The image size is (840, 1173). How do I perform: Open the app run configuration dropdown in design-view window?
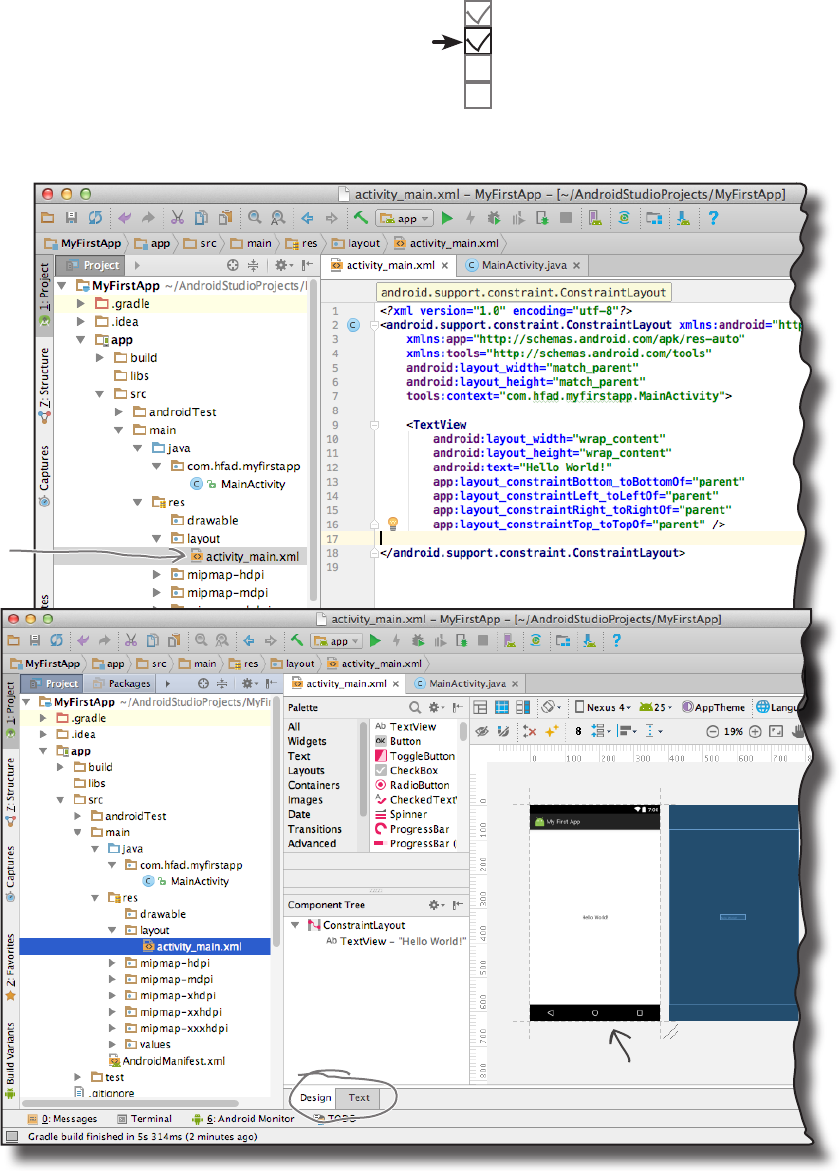pyautogui.click(x=337, y=641)
